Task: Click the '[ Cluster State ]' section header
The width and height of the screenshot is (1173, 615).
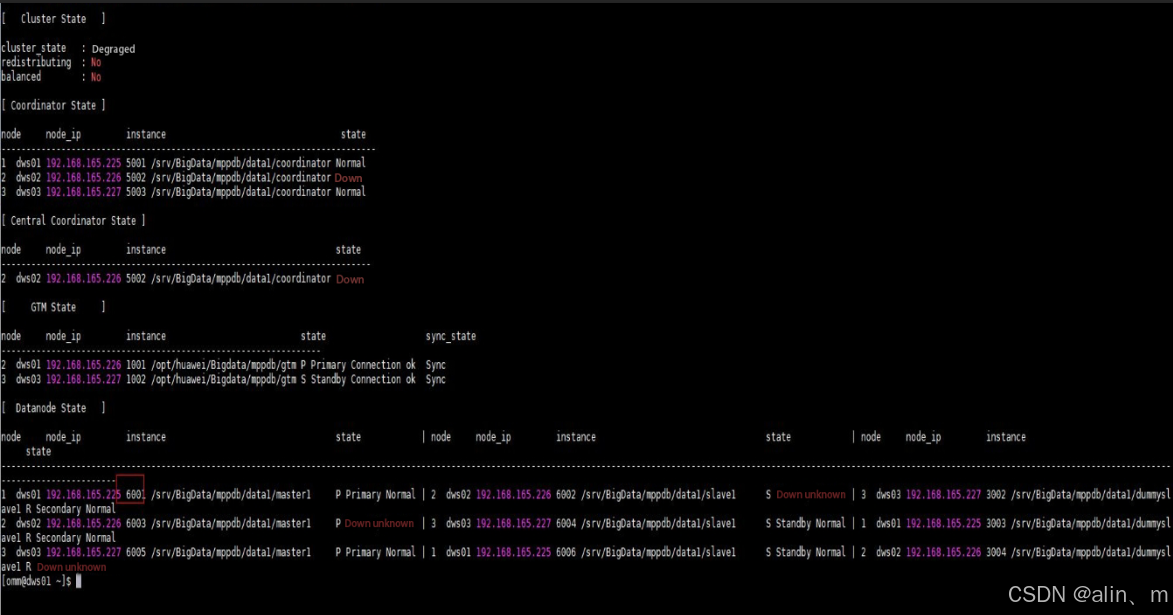Action: (53, 19)
